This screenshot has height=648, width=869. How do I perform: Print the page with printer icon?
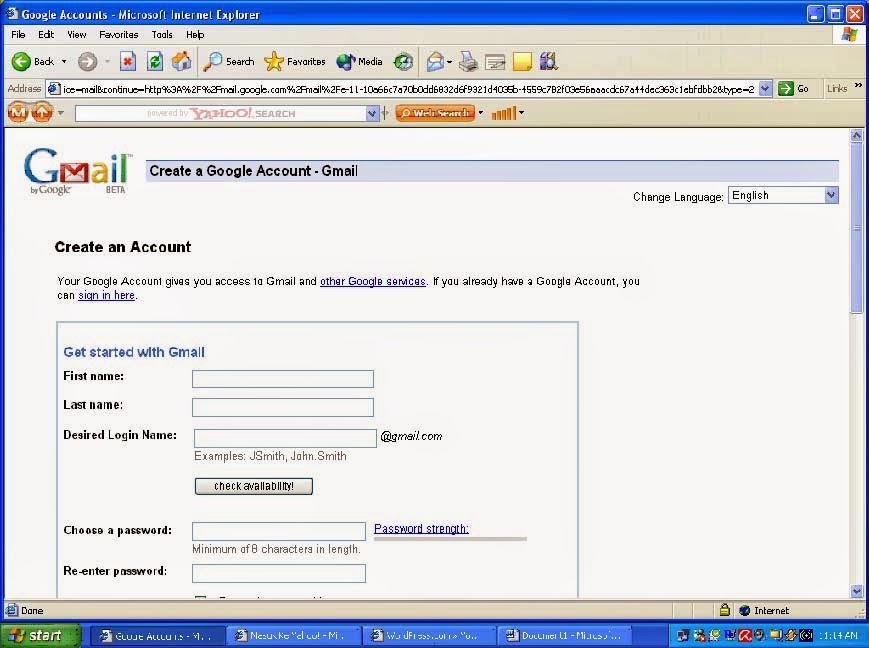click(x=468, y=62)
